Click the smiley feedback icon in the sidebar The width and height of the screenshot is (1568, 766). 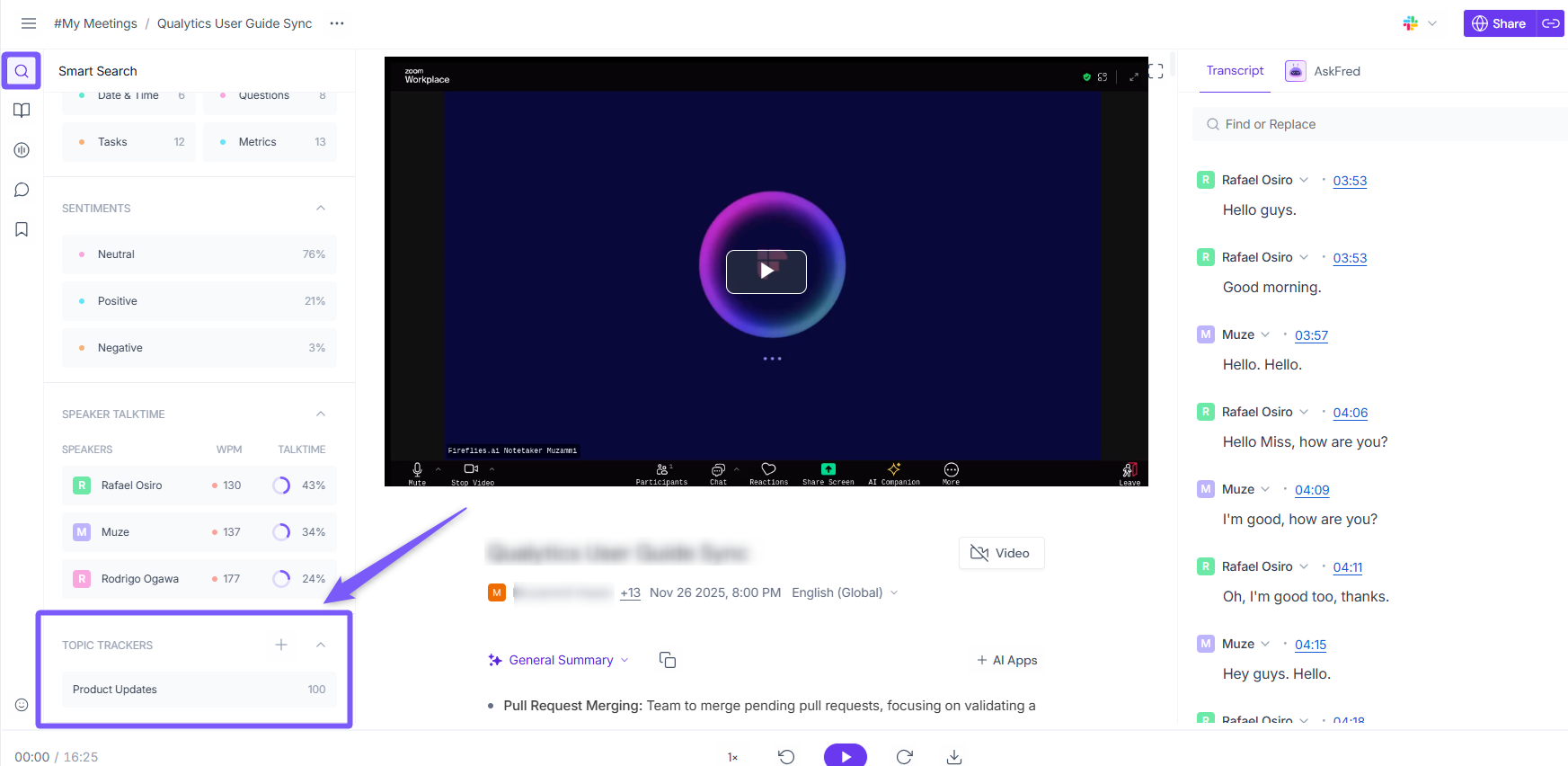(22, 705)
